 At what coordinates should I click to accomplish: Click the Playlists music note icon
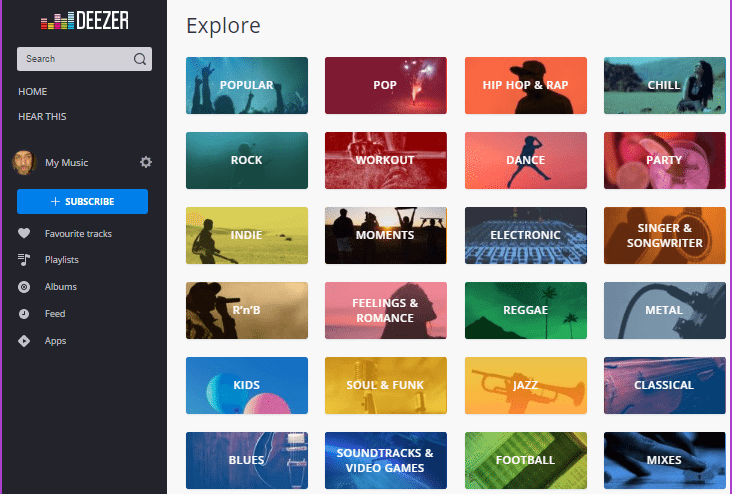(24, 260)
